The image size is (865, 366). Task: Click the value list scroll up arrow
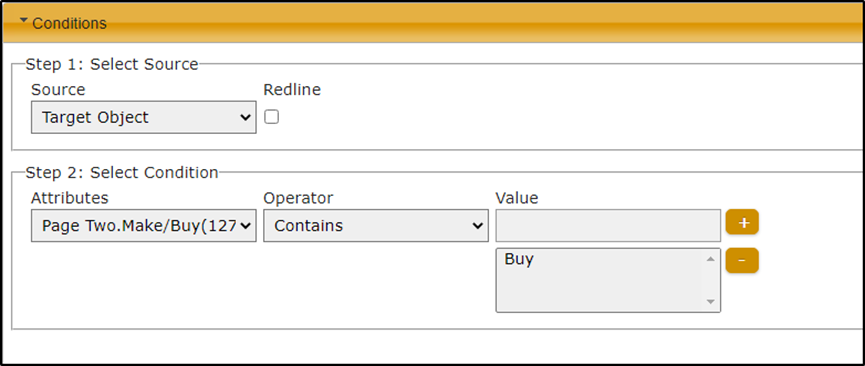pyautogui.click(x=711, y=258)
